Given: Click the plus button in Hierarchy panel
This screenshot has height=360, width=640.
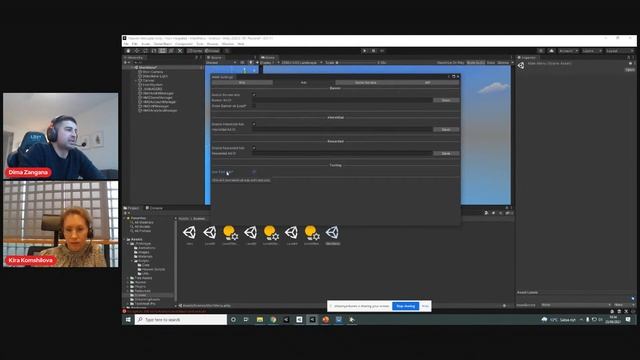Looking at the screenshot, I should click(126, 62).
